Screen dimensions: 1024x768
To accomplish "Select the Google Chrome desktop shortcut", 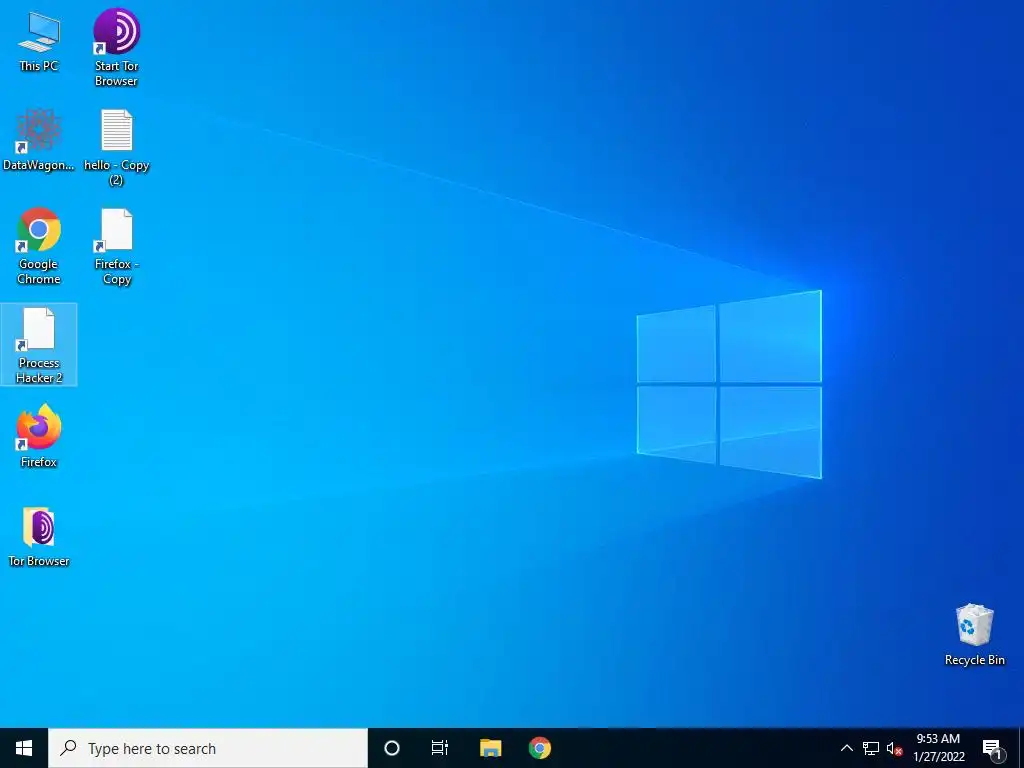I will click(39, 246).
